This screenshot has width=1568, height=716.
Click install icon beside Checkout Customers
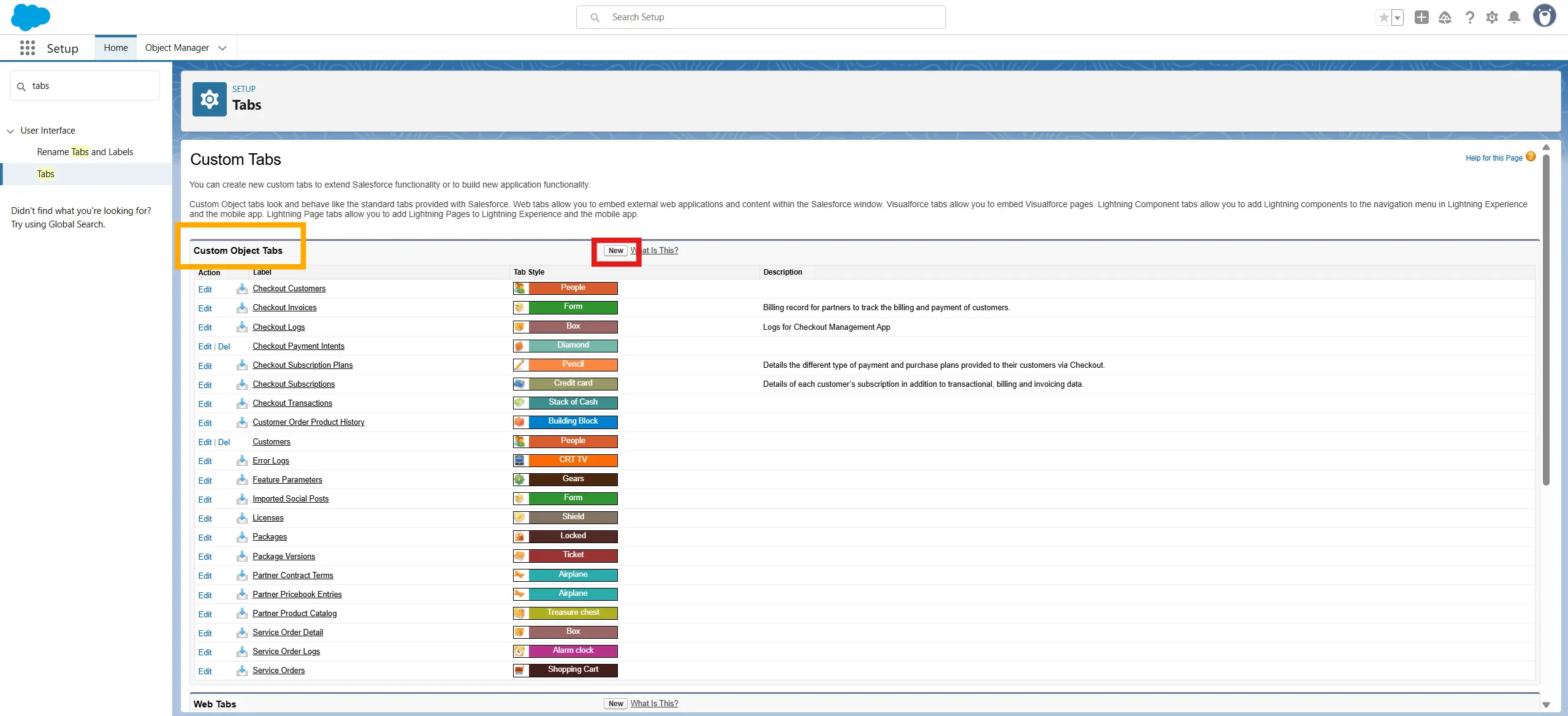(x=242, y=289)
